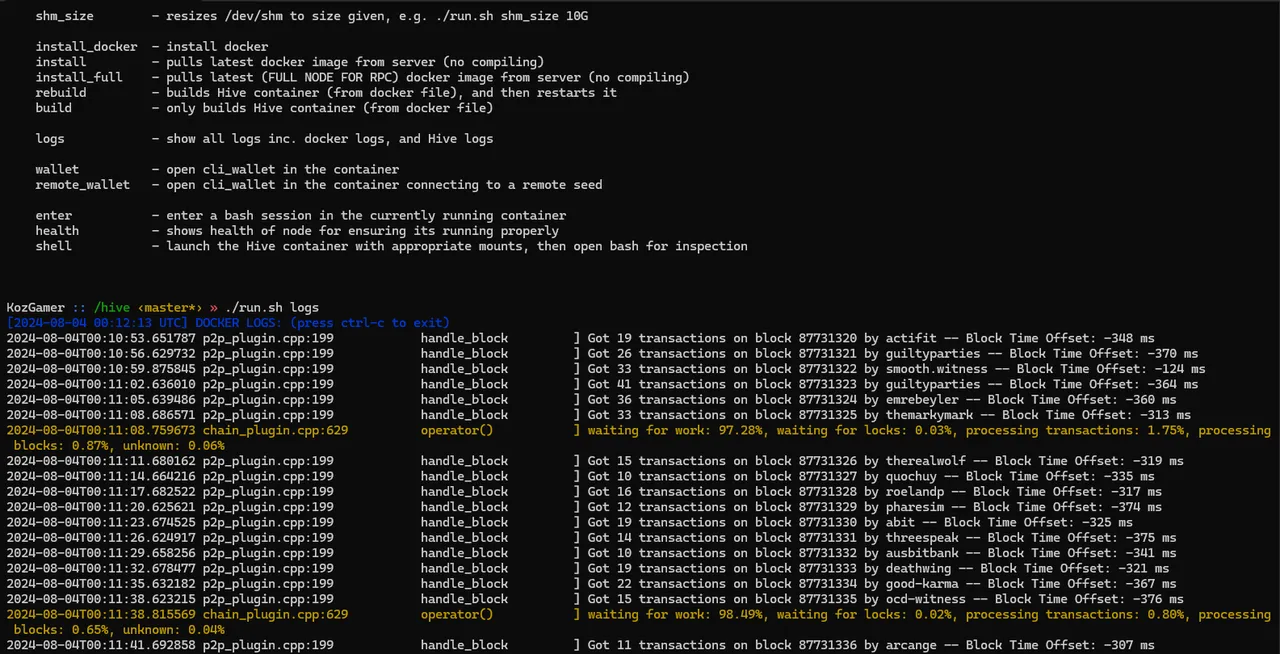This screenshot has height=654, width=1280.
Task: Select the 'rebuild' command name
Action: [61, 93]
